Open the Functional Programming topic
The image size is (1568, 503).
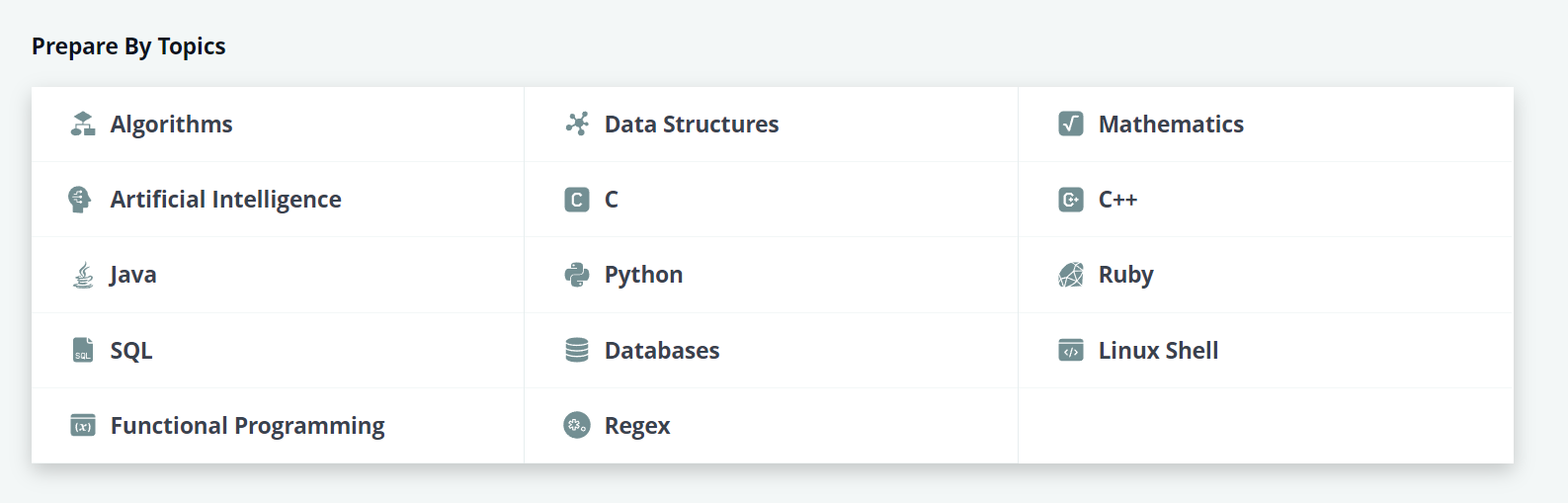pos(248,426)
